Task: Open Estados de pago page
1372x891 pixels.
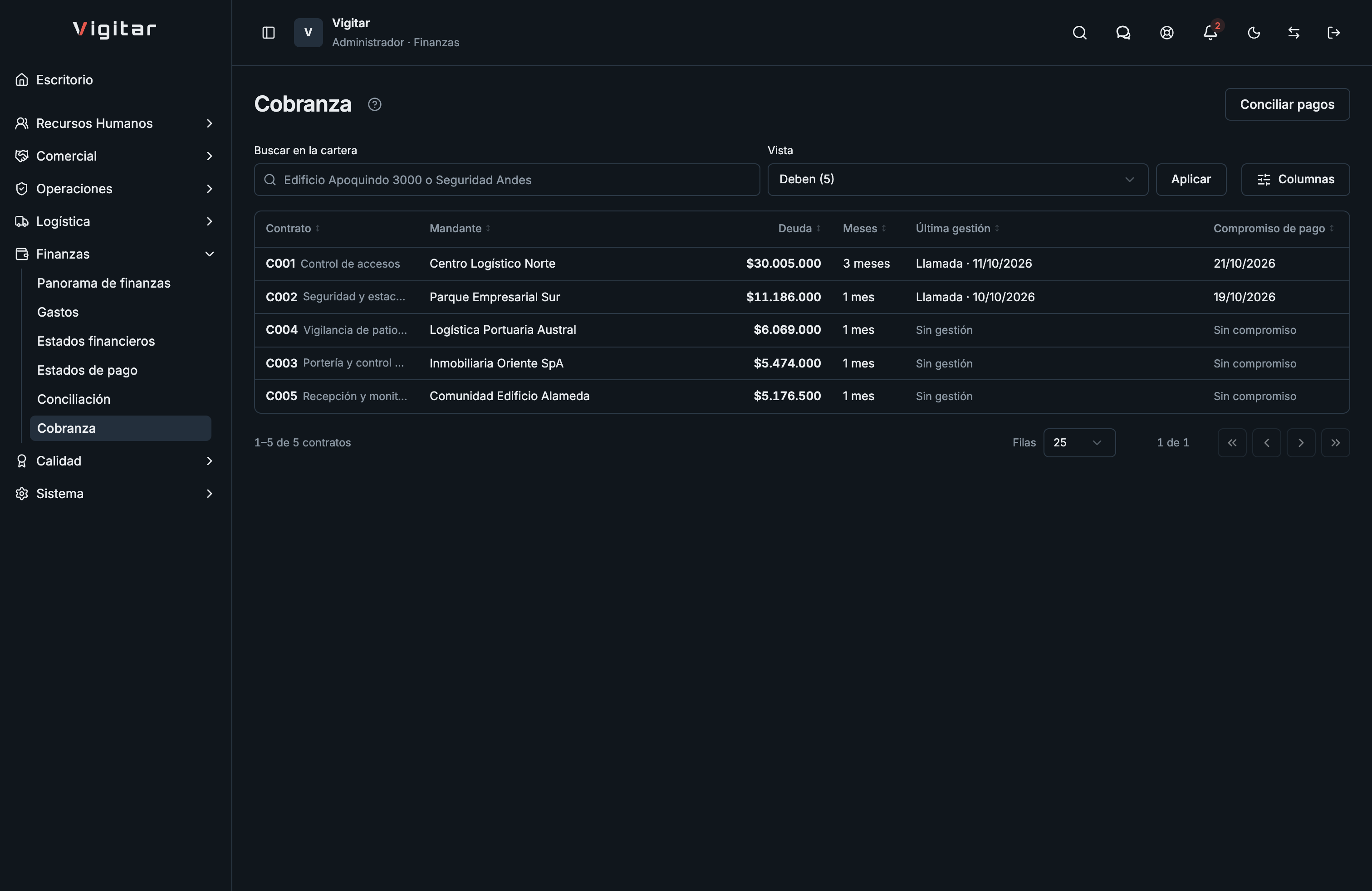Action: point(121,371)
